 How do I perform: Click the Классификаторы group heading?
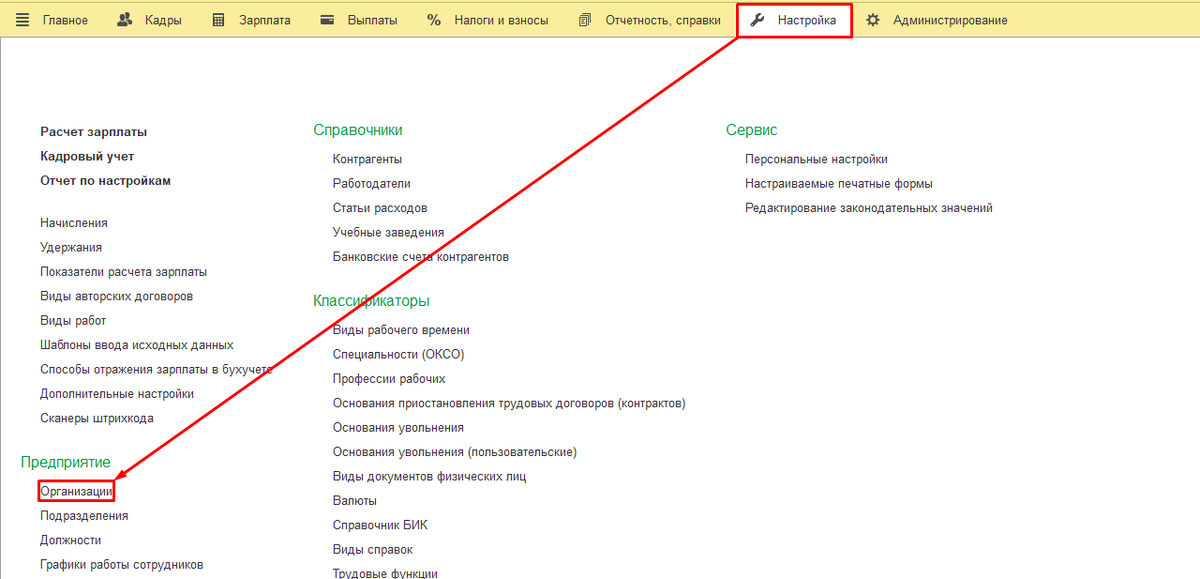[371, 301]
